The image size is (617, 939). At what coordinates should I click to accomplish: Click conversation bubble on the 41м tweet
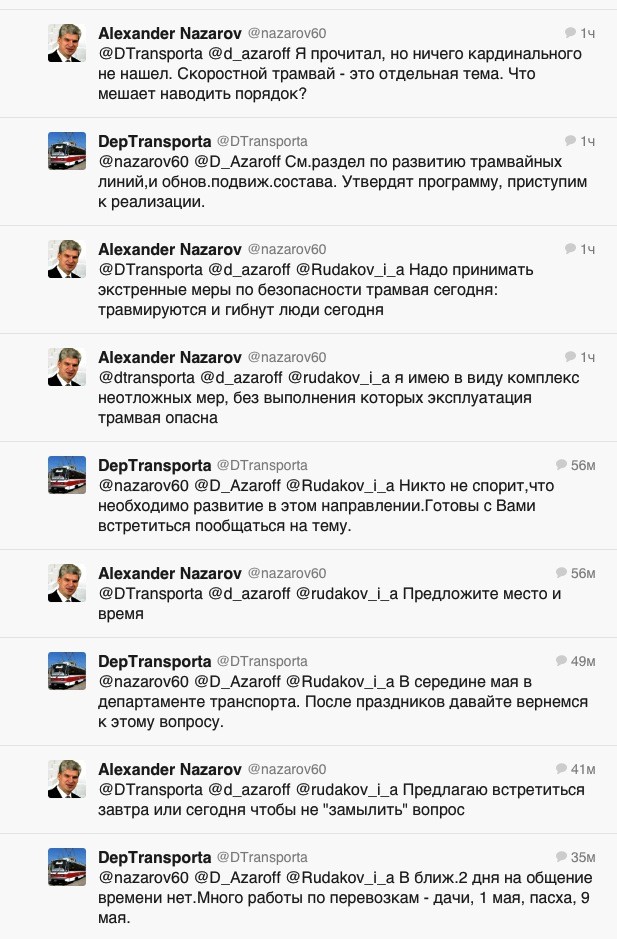(x=561, y=768)
